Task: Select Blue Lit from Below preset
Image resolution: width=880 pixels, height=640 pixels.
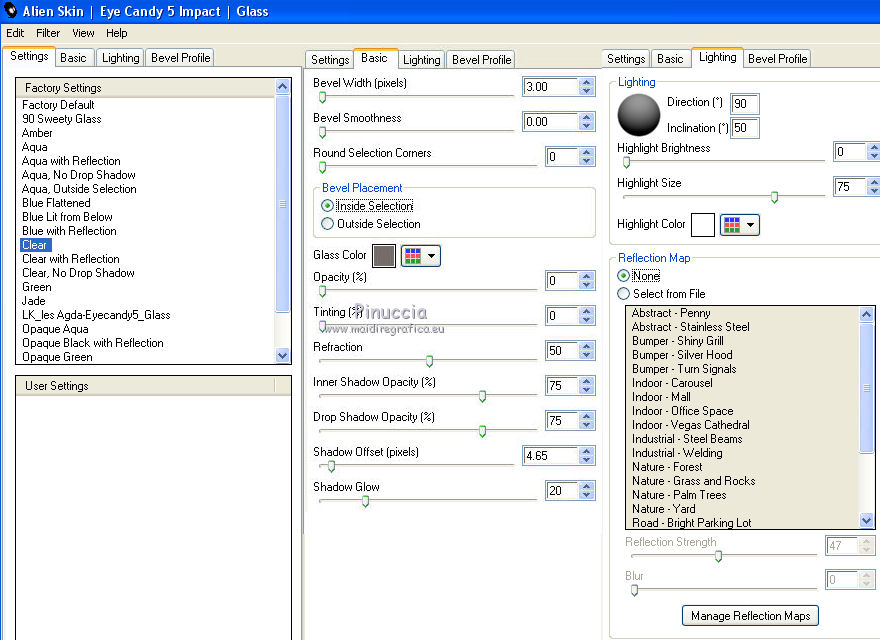Action: coord(67,217)
